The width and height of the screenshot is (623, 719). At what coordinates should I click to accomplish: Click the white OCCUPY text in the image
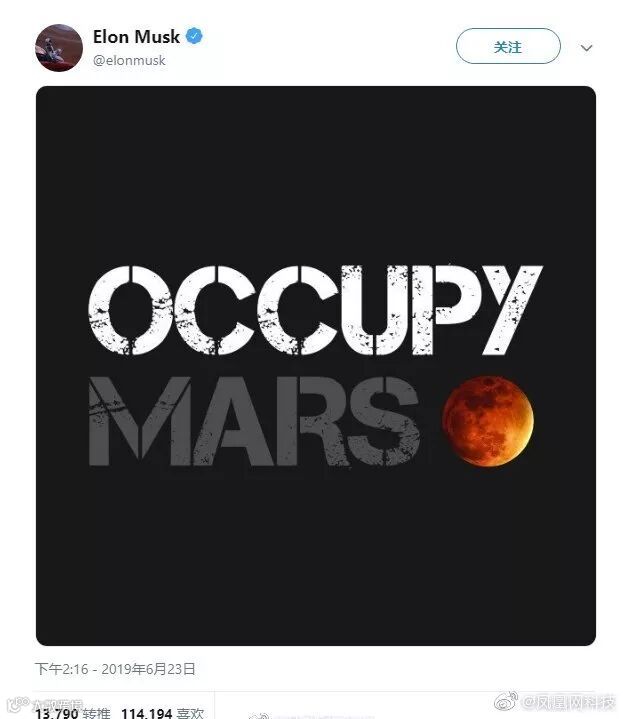click(x=315, y=310)
